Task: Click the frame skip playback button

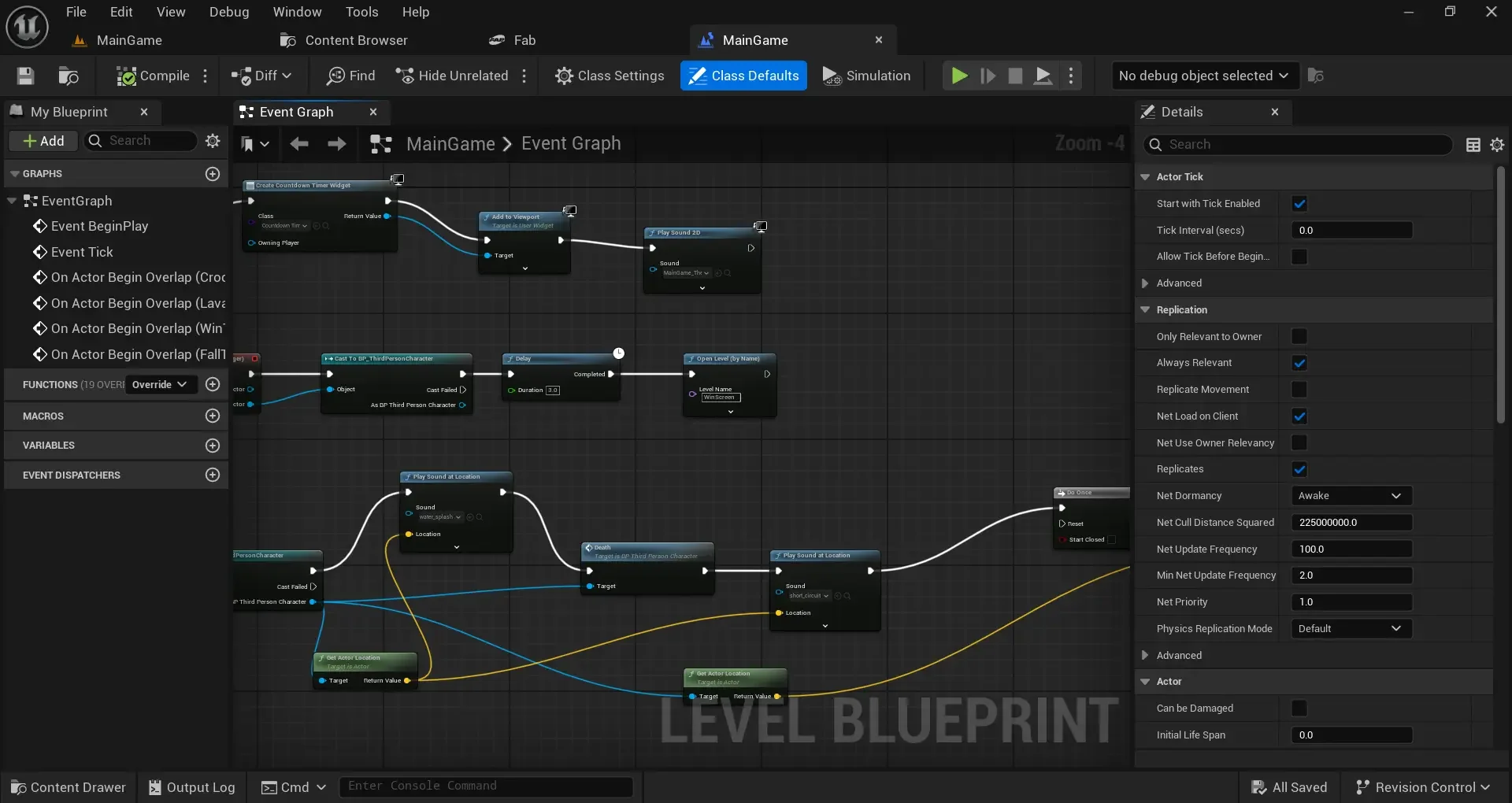Action: click(x=988, y=76)
